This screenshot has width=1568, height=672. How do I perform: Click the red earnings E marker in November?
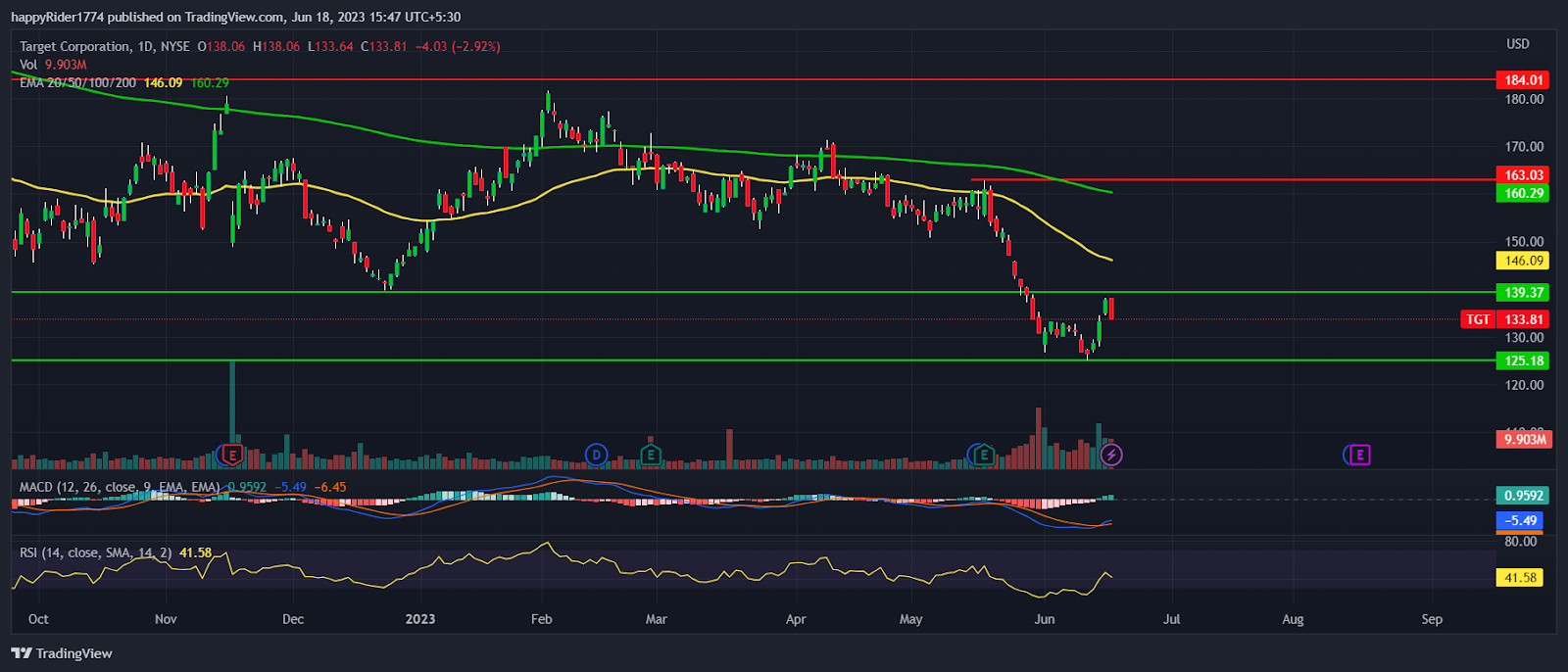[x=232, y=455]
